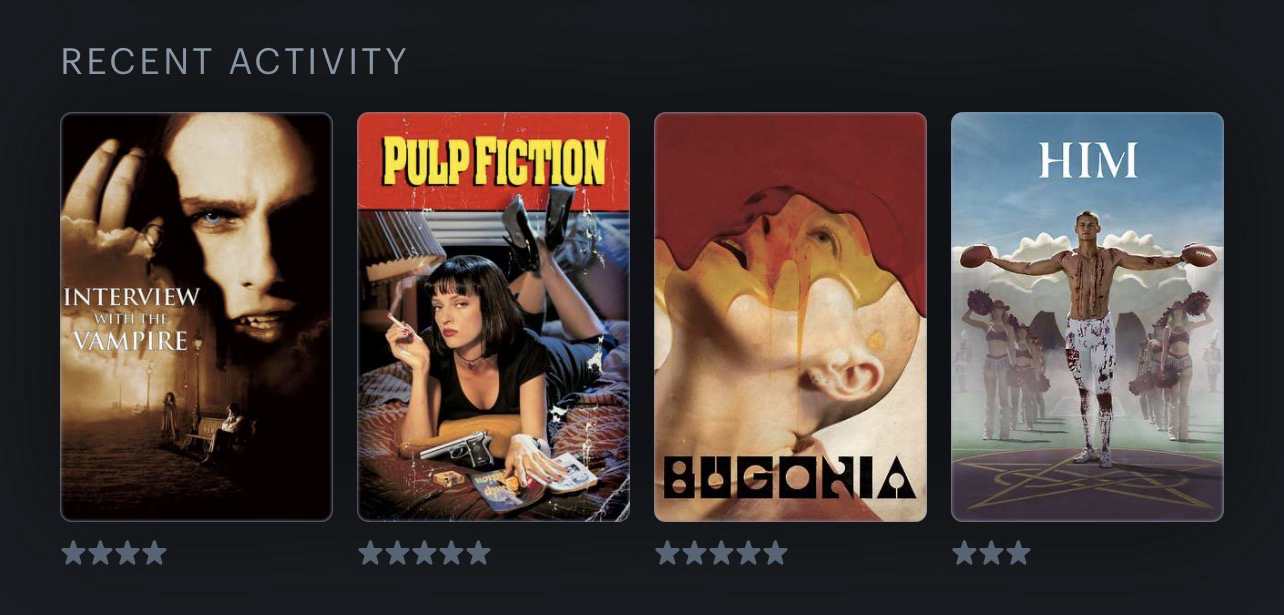Click the third star under HIM
This screenshot has width=1284, height=615.
point(1018,553)
